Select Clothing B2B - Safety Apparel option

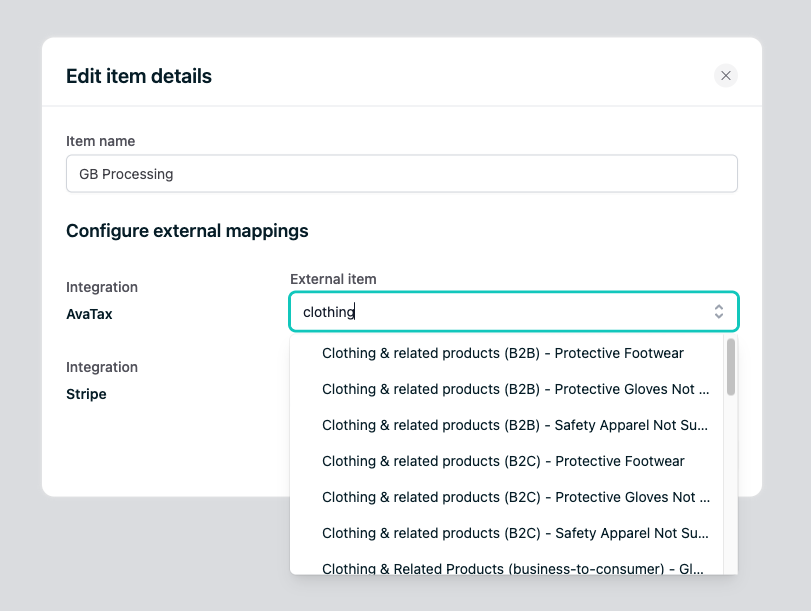(506, 425)
